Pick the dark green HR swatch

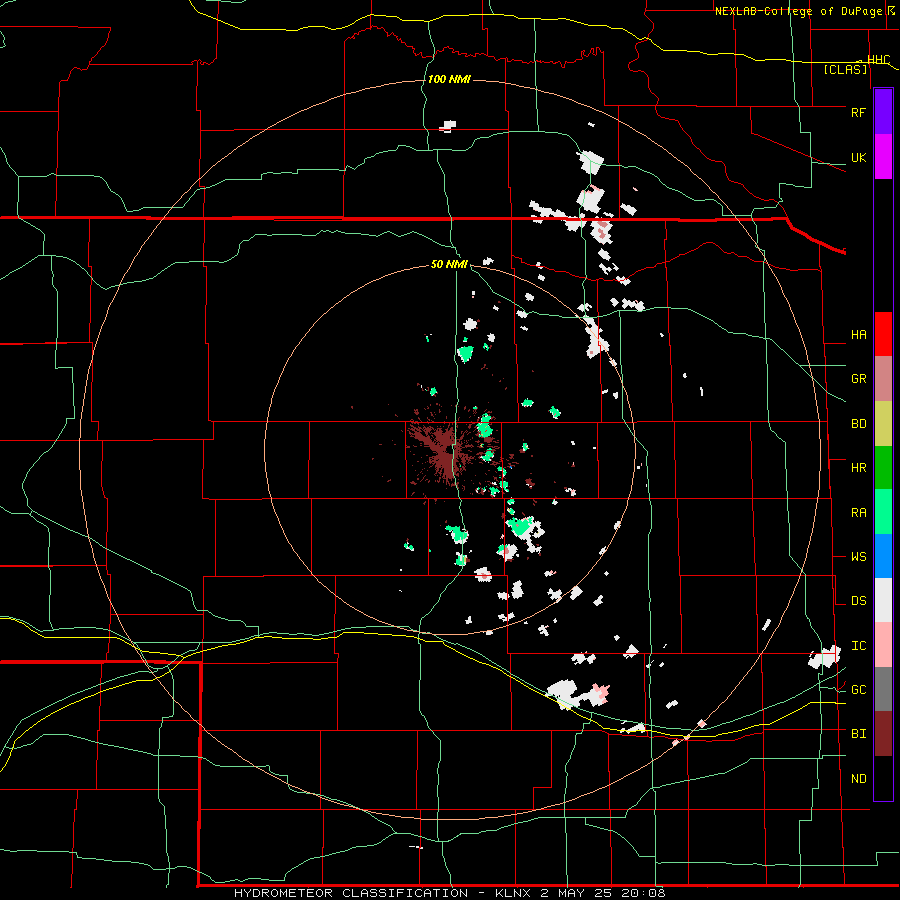coord(883,468)
